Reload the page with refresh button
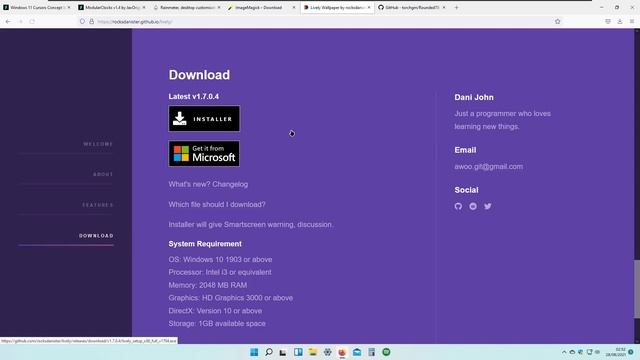 [32, 22]
